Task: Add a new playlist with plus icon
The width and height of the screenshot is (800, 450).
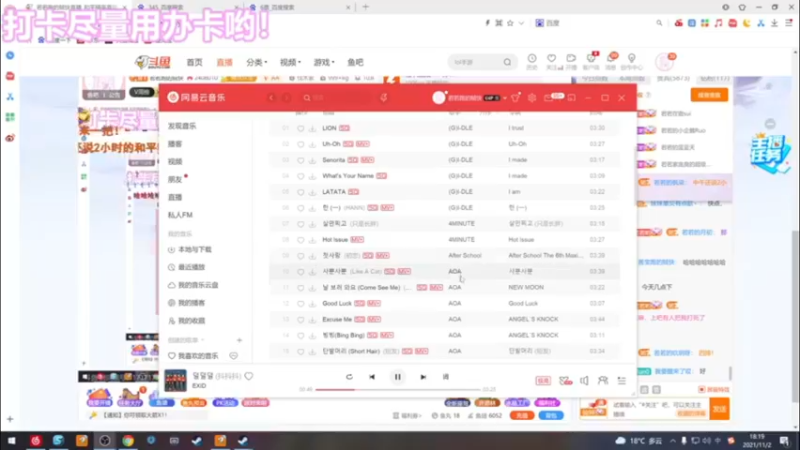Action: point(239,340)
